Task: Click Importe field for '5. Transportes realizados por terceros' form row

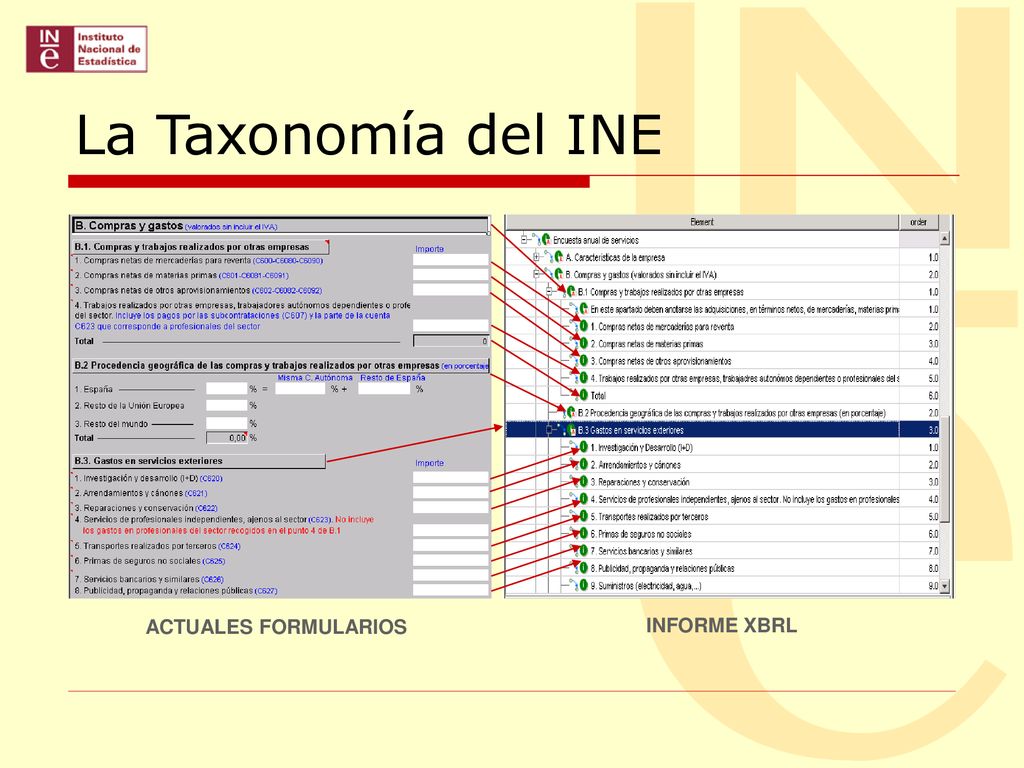Action: point(451,546)
